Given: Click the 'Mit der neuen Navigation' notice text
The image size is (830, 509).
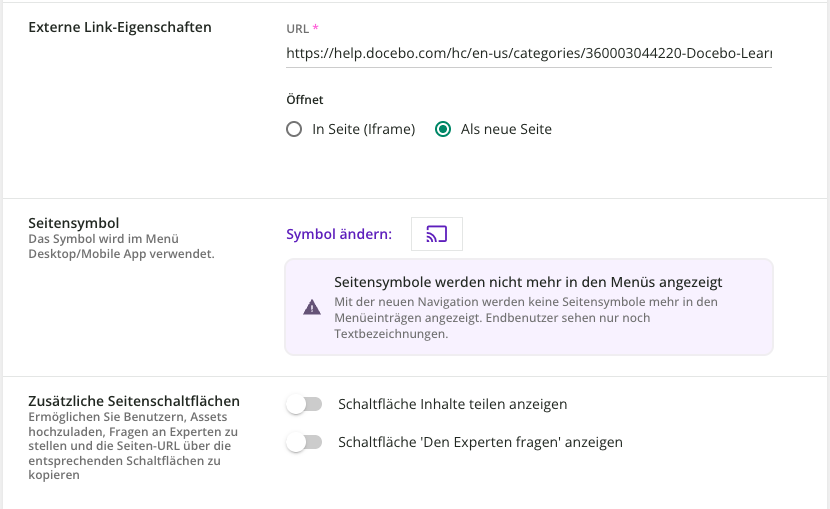Looking at the screenshot, I should 526,317.
